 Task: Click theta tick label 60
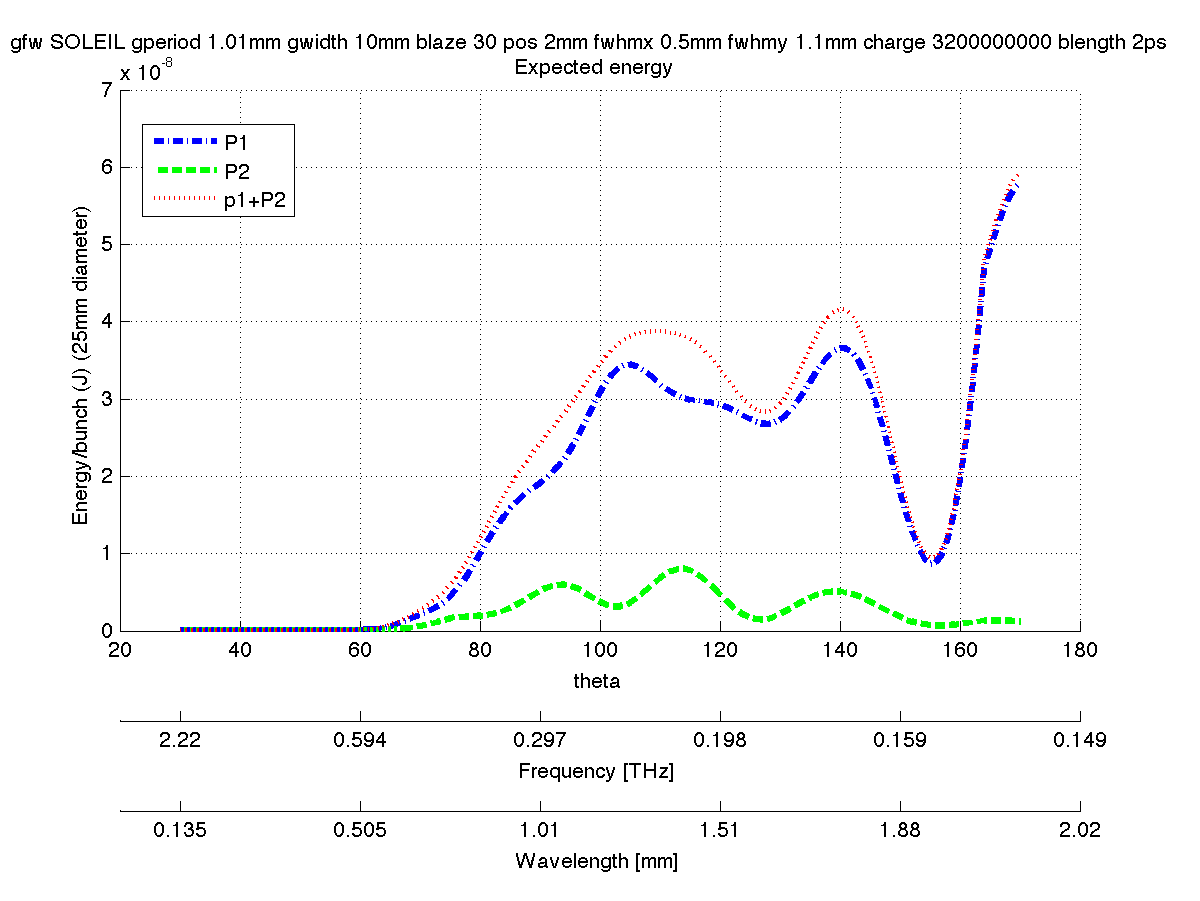[x=360, y=651]
